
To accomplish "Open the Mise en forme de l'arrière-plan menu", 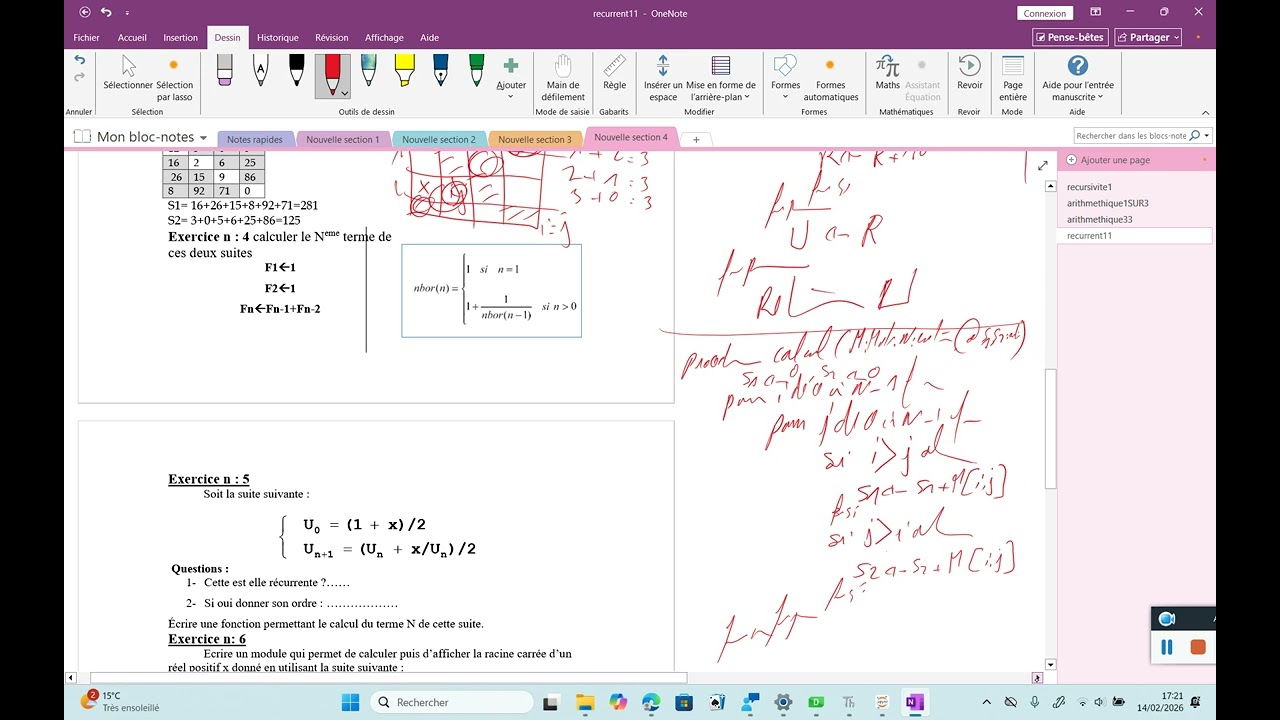I will (721, 78).
